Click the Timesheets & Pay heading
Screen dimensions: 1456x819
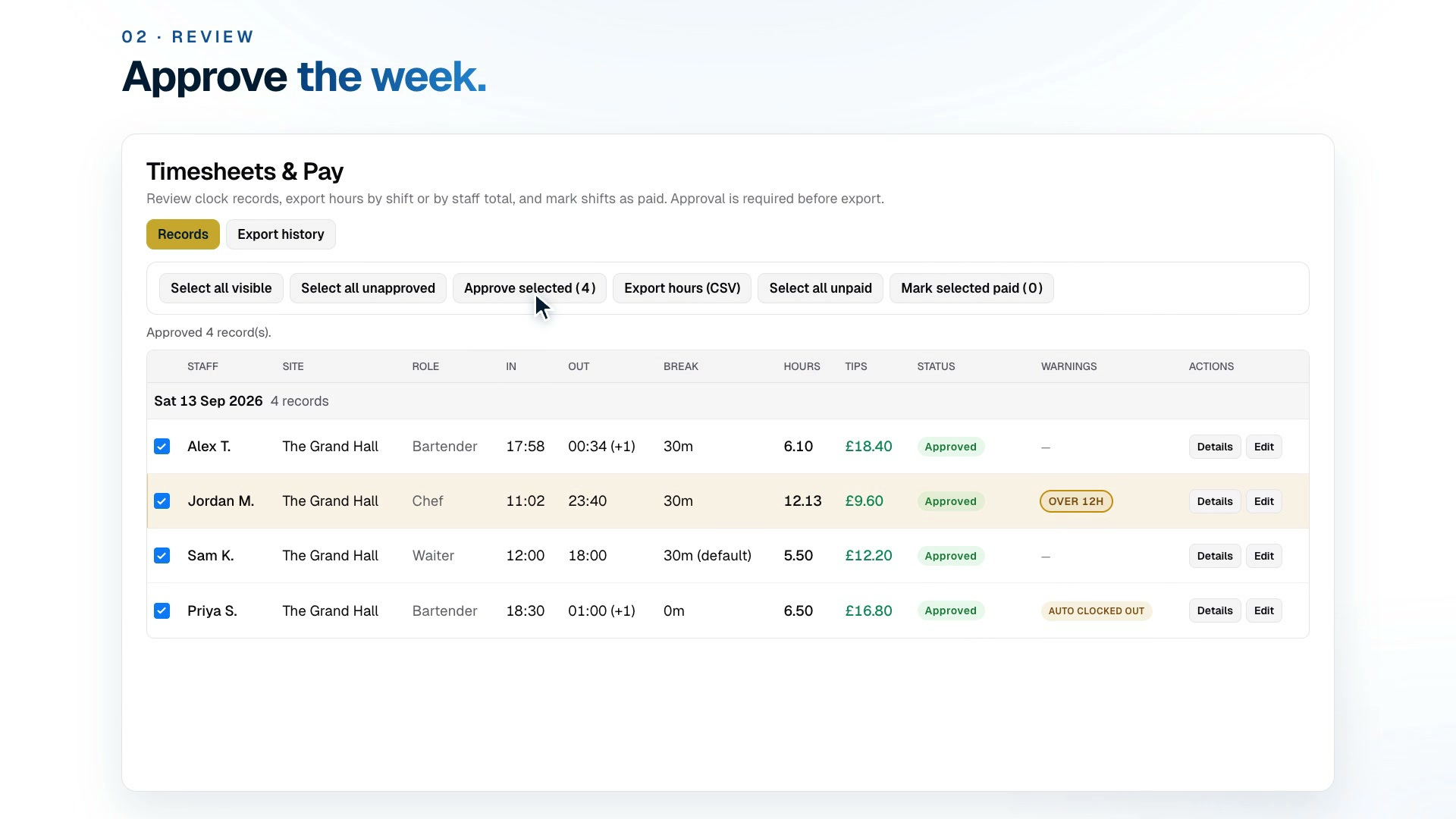(244, 171)
